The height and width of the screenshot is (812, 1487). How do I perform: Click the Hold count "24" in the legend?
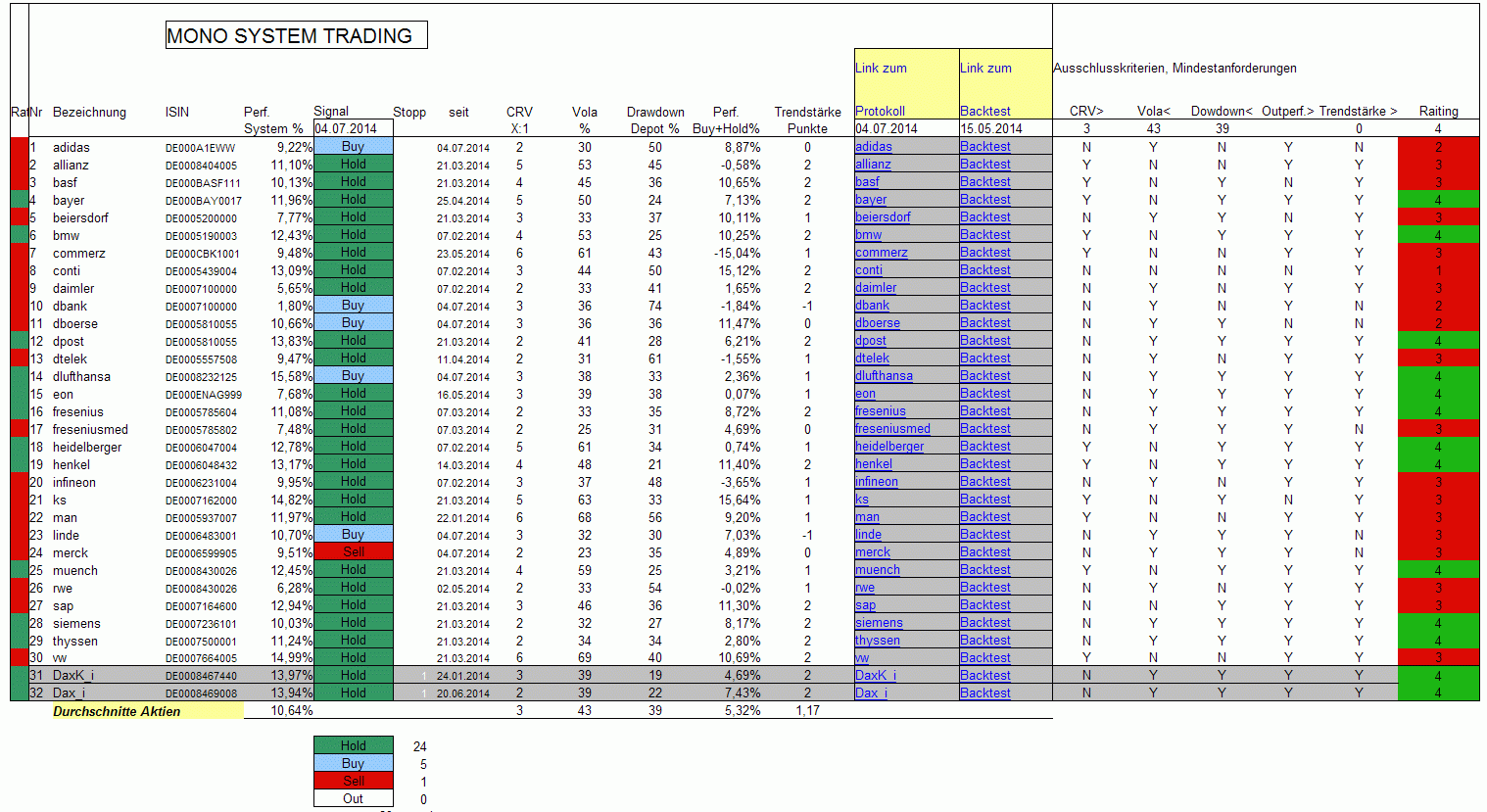(x=420, y=746)
